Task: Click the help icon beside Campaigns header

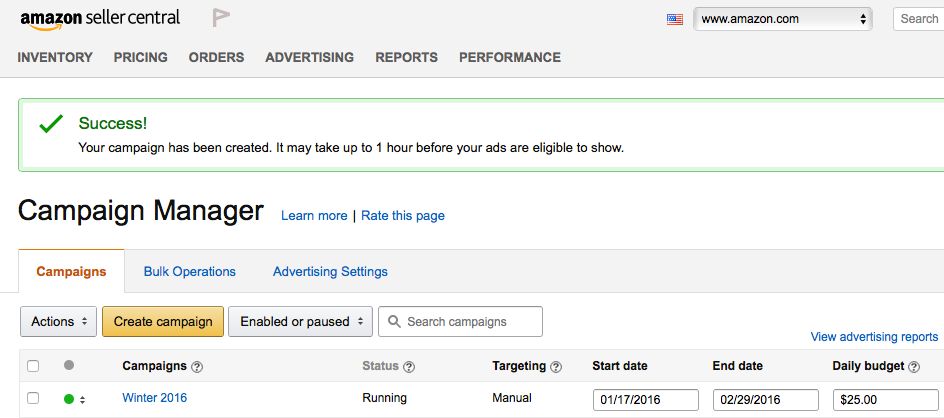Action: click(x=197, y=366)
